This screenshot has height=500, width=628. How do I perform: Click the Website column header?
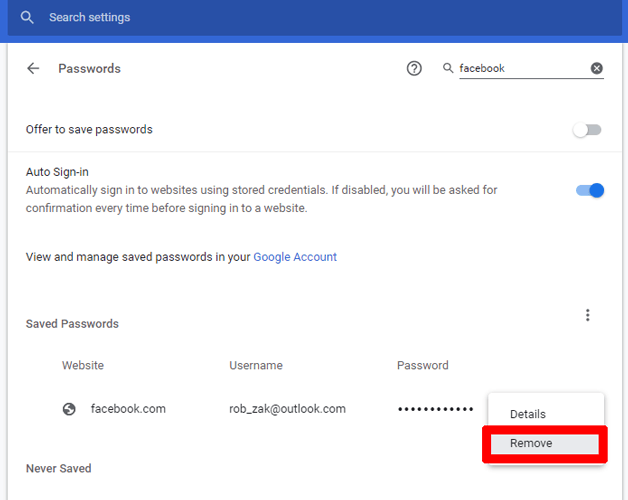coord(83,365)
